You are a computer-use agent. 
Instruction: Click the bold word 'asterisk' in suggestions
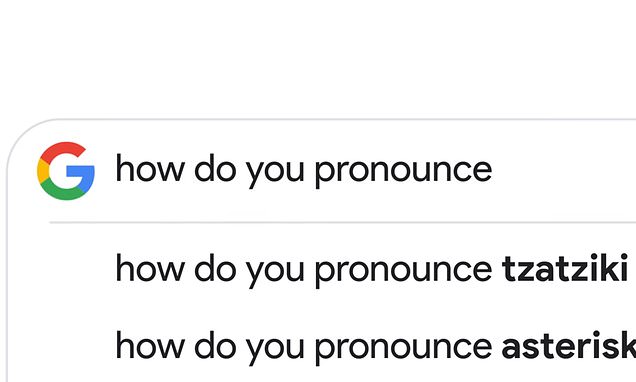tap(569, 345)
